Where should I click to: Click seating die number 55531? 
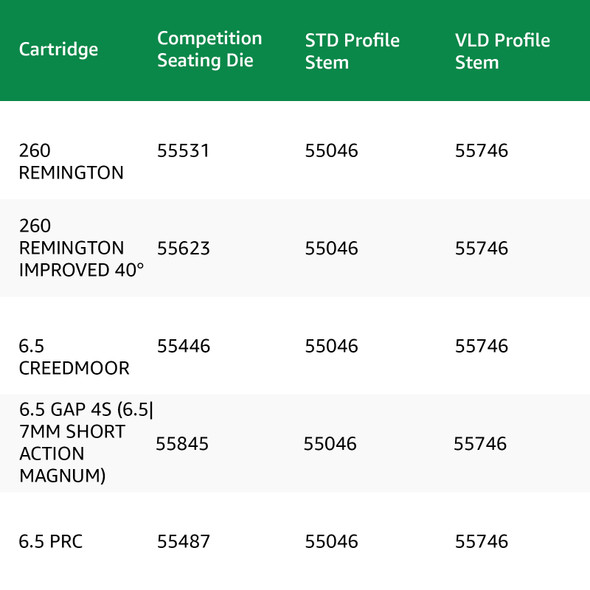coord(183,151)
